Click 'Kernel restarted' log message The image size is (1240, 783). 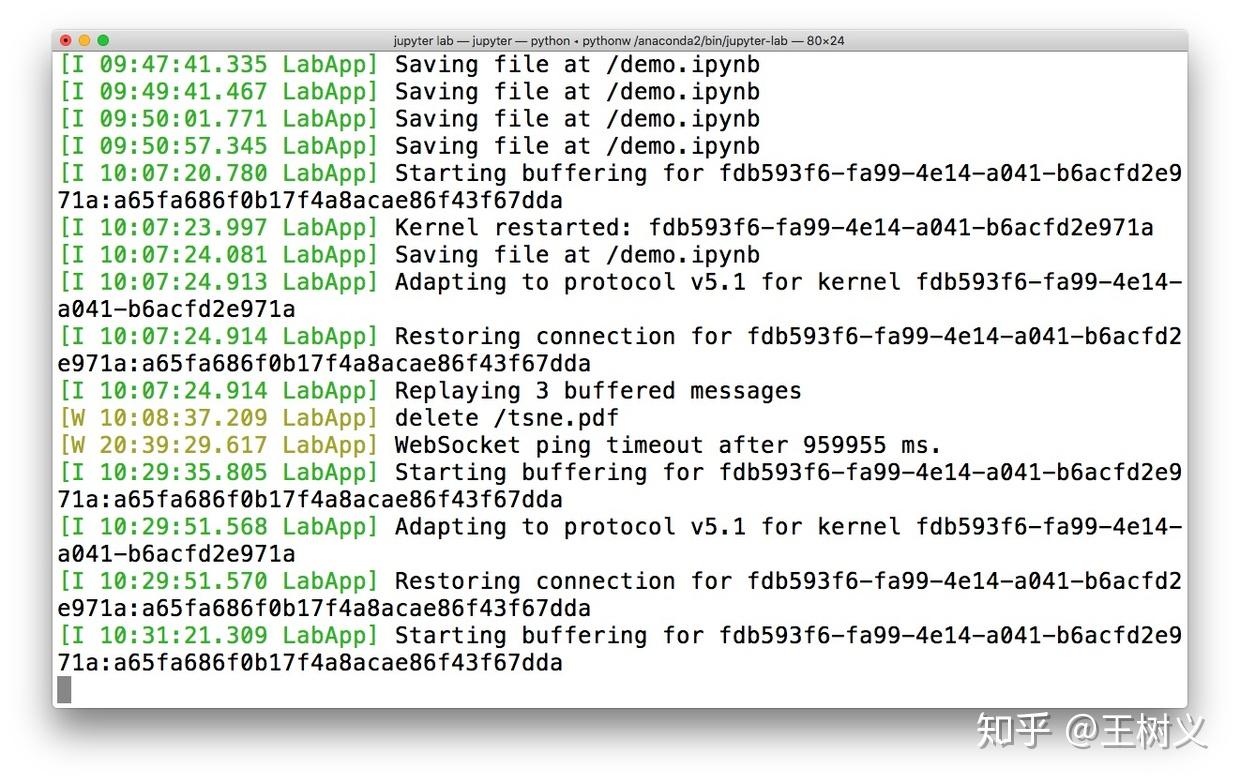(774, 228)
